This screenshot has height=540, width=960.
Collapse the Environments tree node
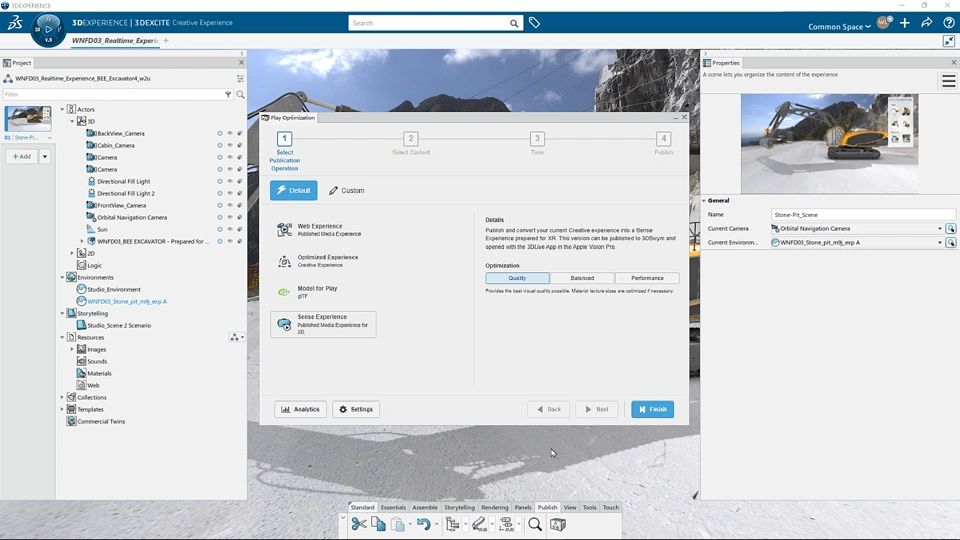coord(62,277)
